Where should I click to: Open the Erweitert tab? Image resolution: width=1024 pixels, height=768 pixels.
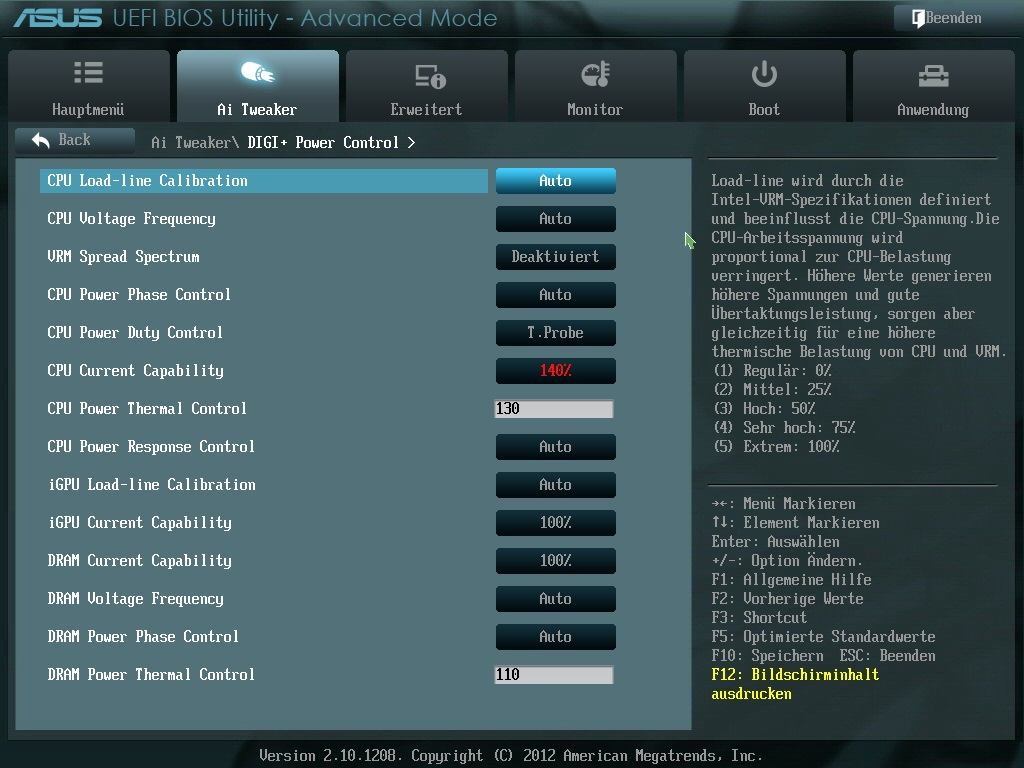pos(426,86)
